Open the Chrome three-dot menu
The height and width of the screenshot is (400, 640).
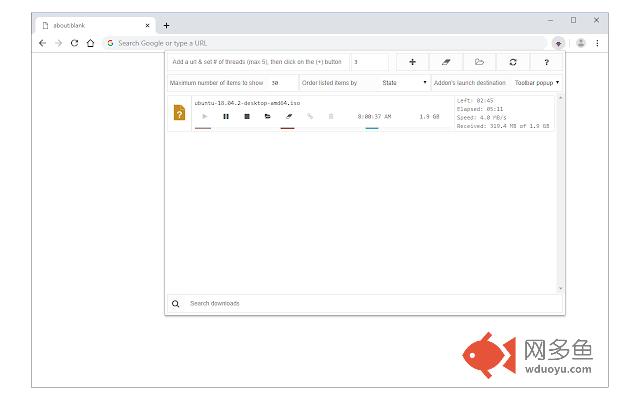point(597,43)
